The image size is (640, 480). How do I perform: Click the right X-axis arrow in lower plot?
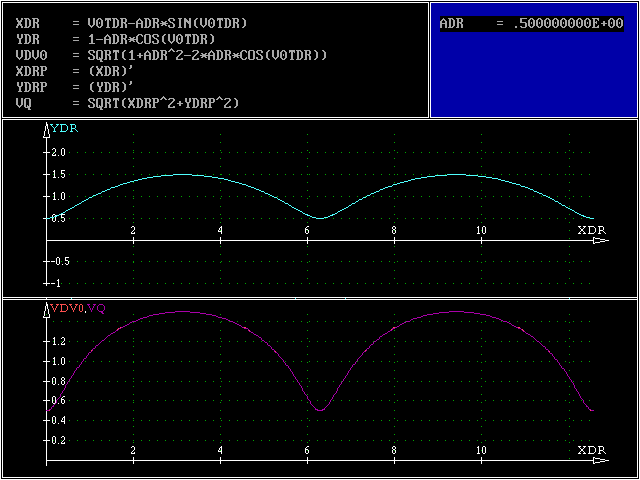coord(601,461)
